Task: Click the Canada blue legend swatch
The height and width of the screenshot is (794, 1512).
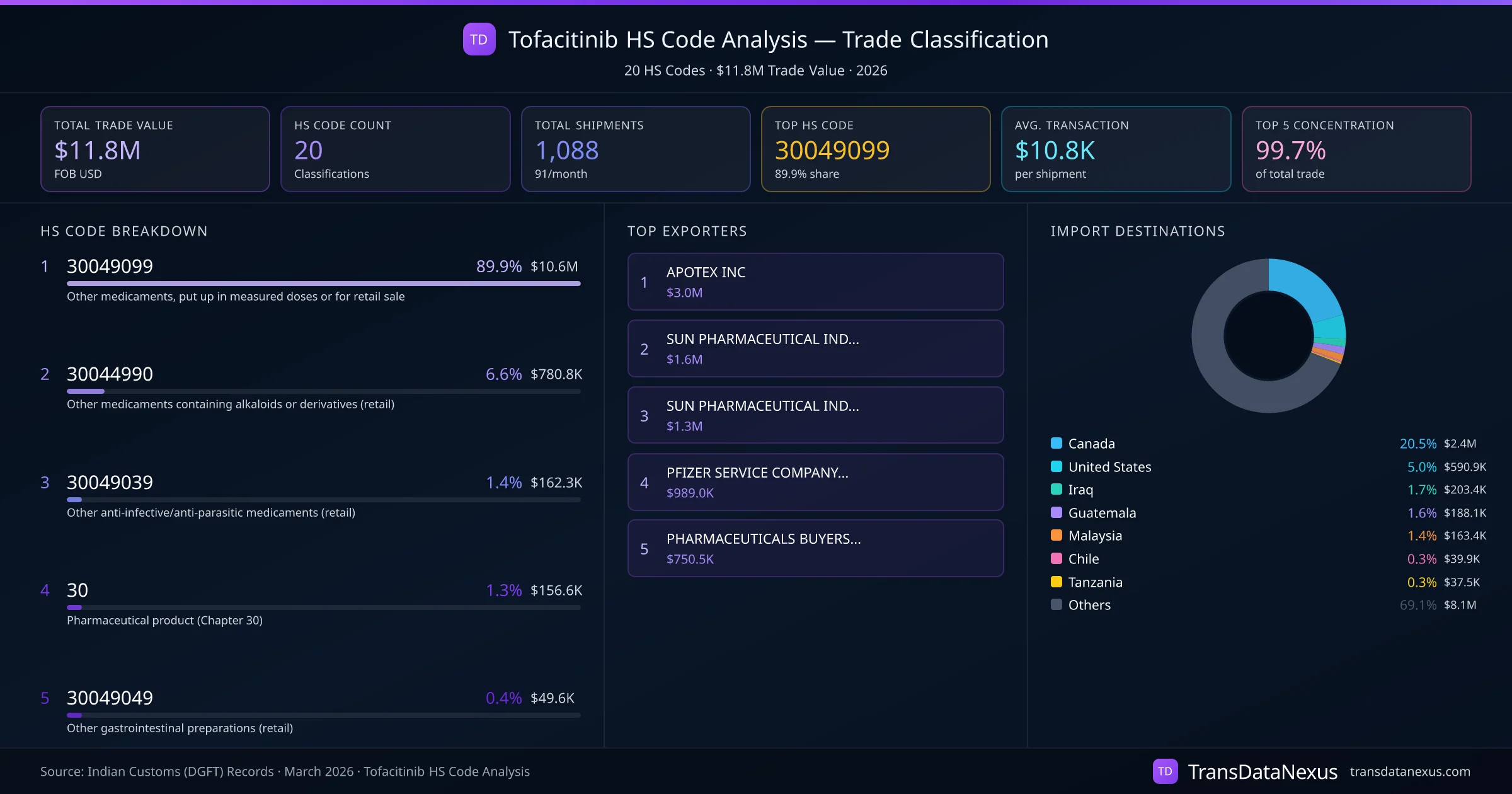Action: click(x=1057, y=443)
